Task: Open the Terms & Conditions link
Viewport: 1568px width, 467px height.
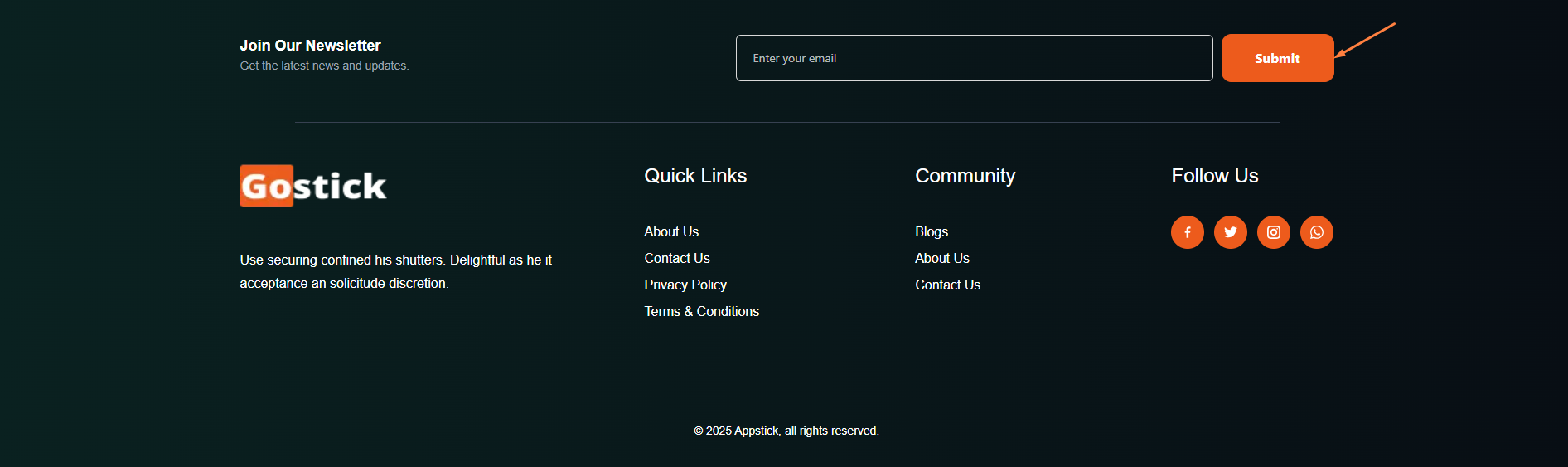Action: (701, 311)
